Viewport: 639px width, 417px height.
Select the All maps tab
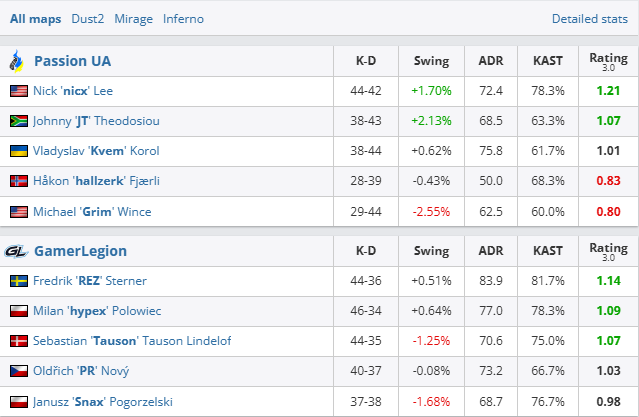35,19
